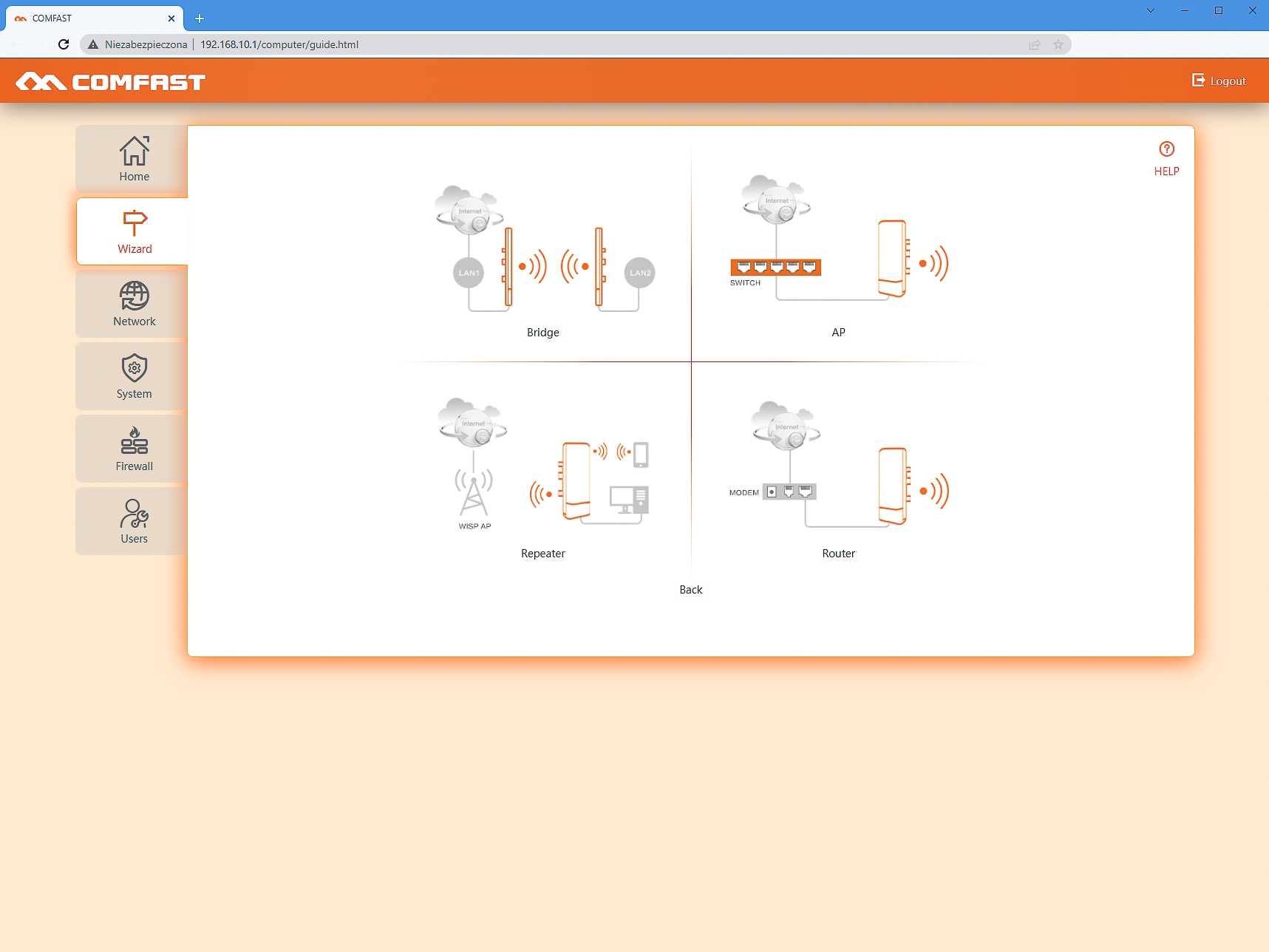Open the Home section house icon
The image size is (1269, 952).
coord(135,151)
